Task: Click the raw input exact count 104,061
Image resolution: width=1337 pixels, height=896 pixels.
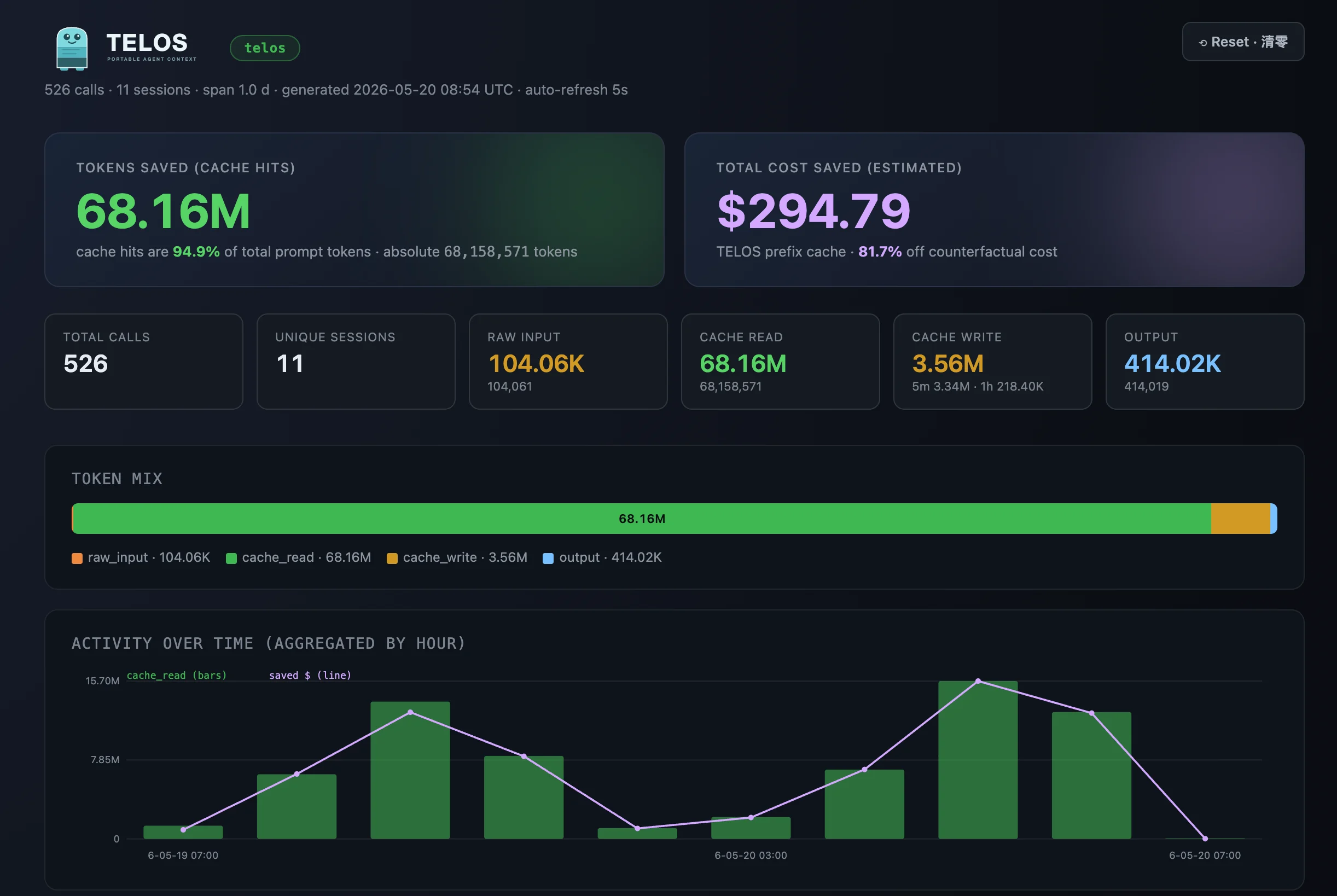Action: pos(510,386)
